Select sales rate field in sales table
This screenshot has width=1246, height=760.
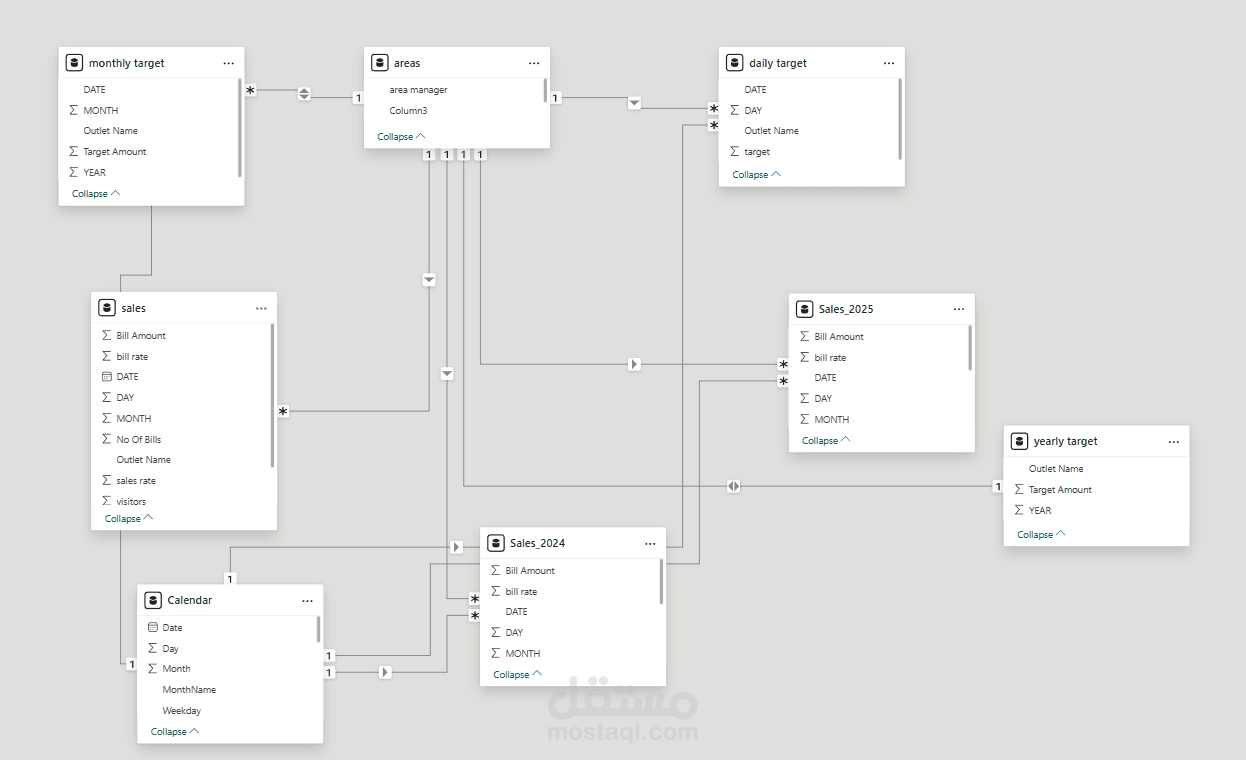pyautogui.click(x=136, y=481)
